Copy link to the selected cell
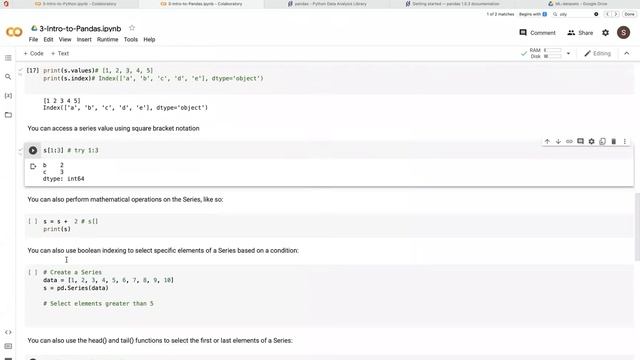640x360 pixels. (x=569, y=141)
